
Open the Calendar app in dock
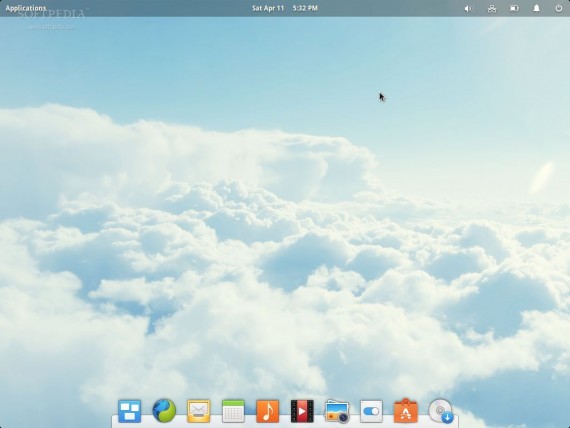point(233,411)
